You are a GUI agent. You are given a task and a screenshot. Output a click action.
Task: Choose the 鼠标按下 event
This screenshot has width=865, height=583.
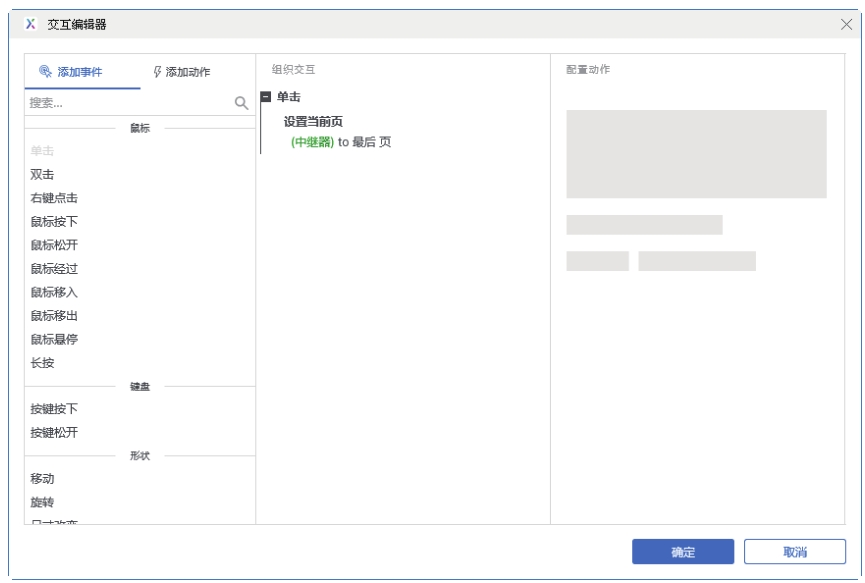[x=54, y=222]
